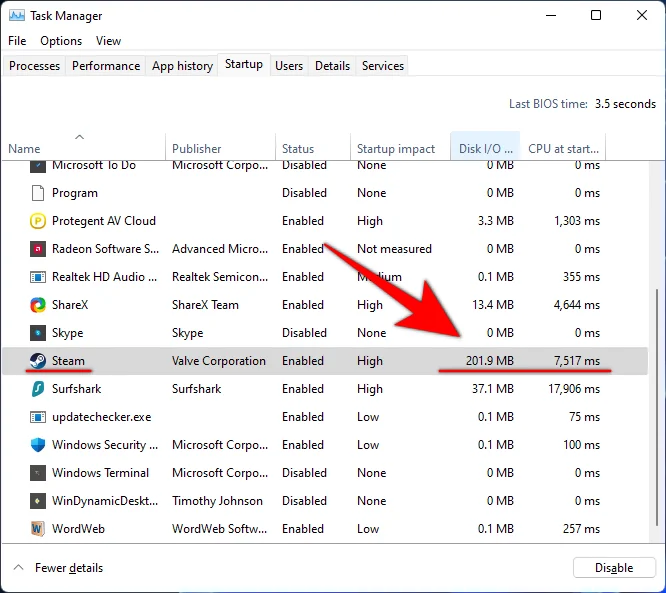The height and width of the screenshot is (593, 666).
Task: Click the Last BIOS time label
Action: click(548, 104)
